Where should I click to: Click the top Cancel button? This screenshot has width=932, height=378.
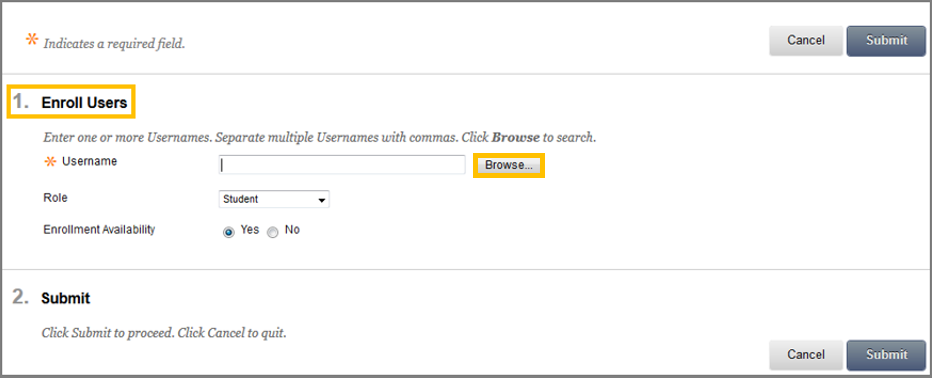tap(806, 40)
